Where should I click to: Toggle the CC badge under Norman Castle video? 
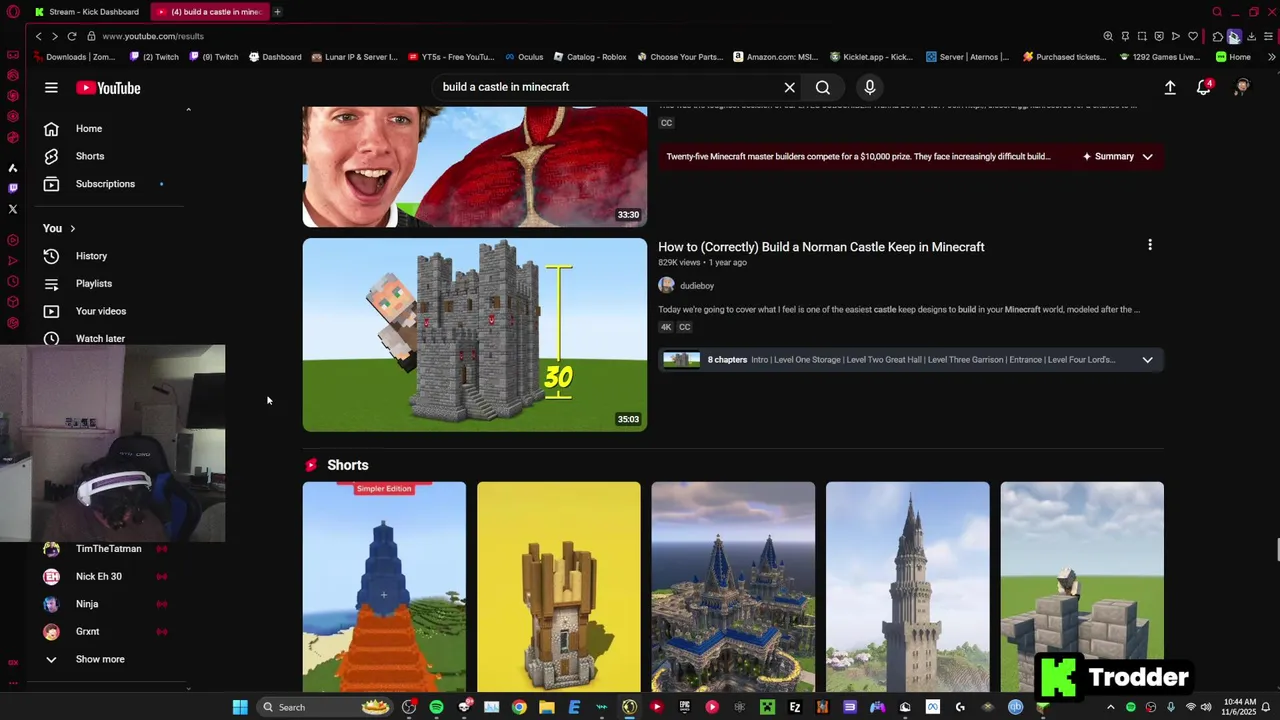pyautogui.click(x=685, y=327)
